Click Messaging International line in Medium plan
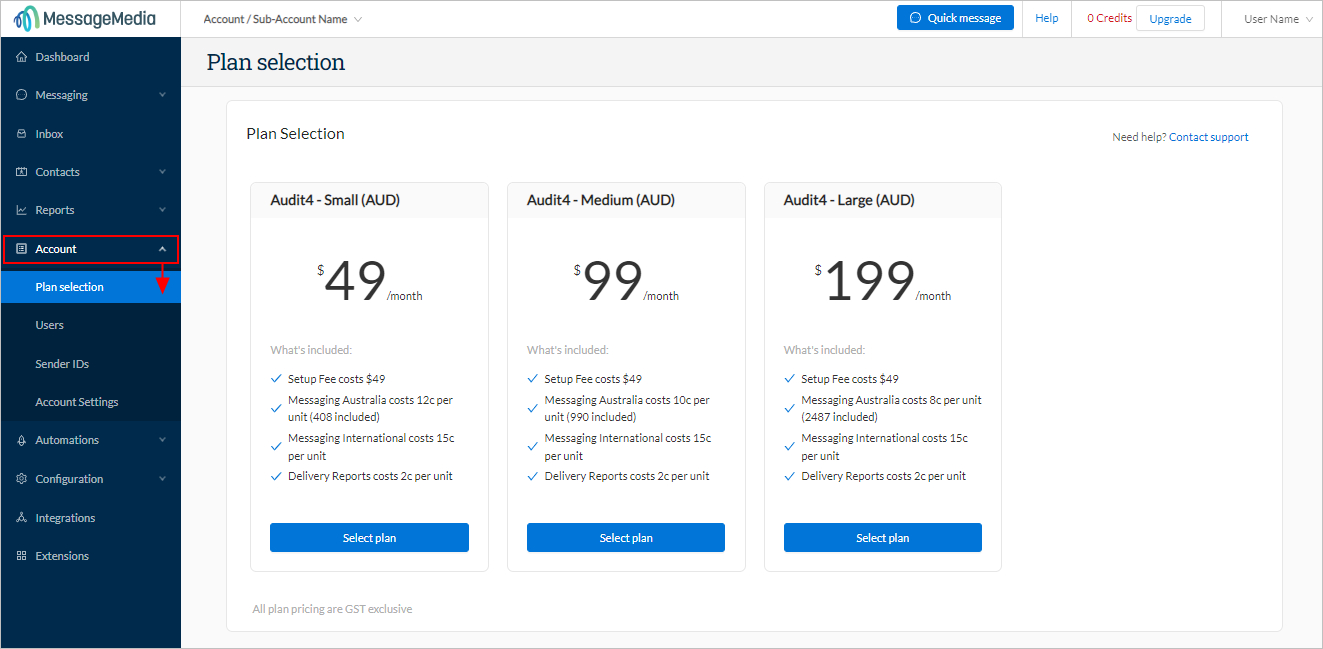 628,447
